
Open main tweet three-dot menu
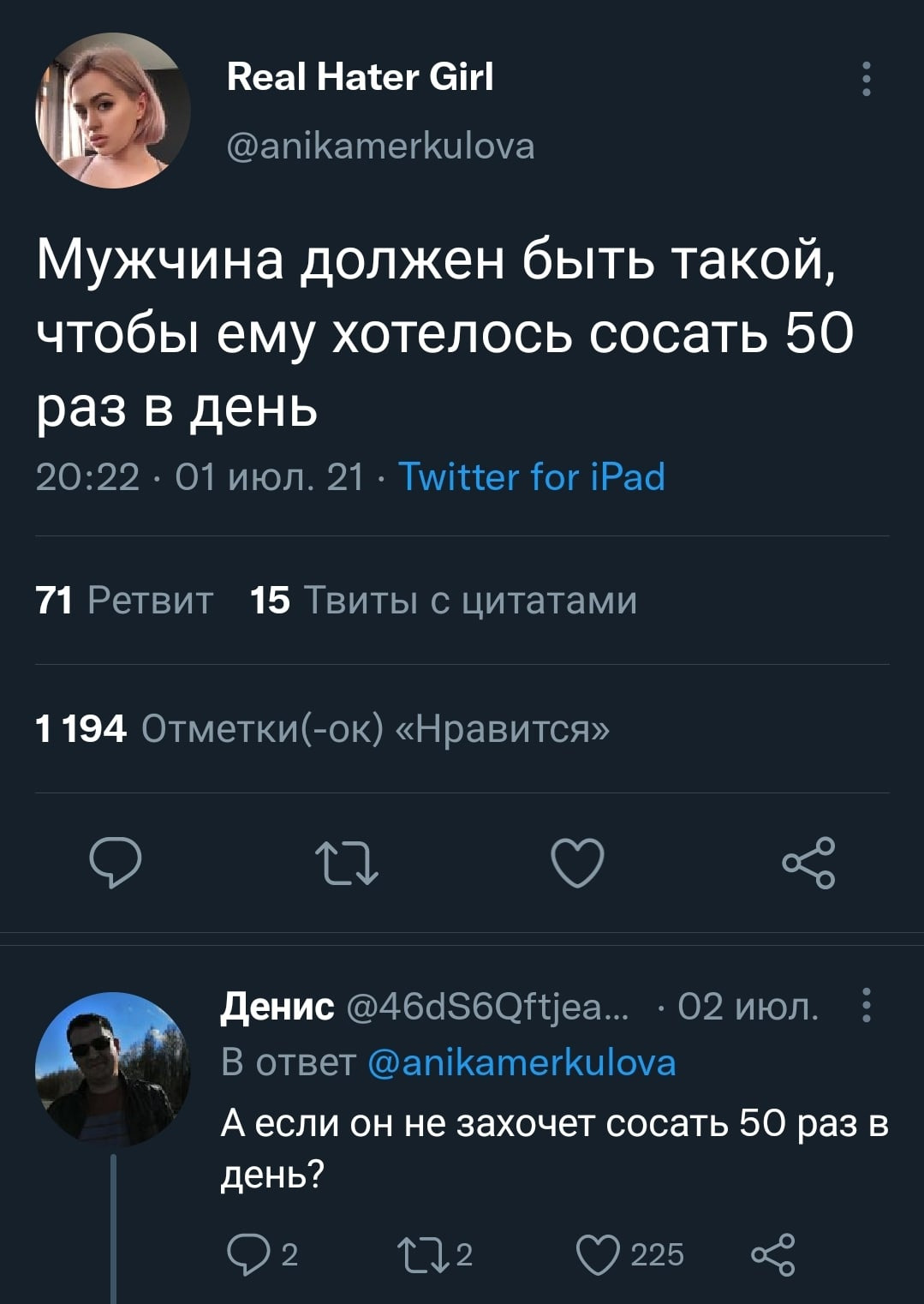coord(867,79)
